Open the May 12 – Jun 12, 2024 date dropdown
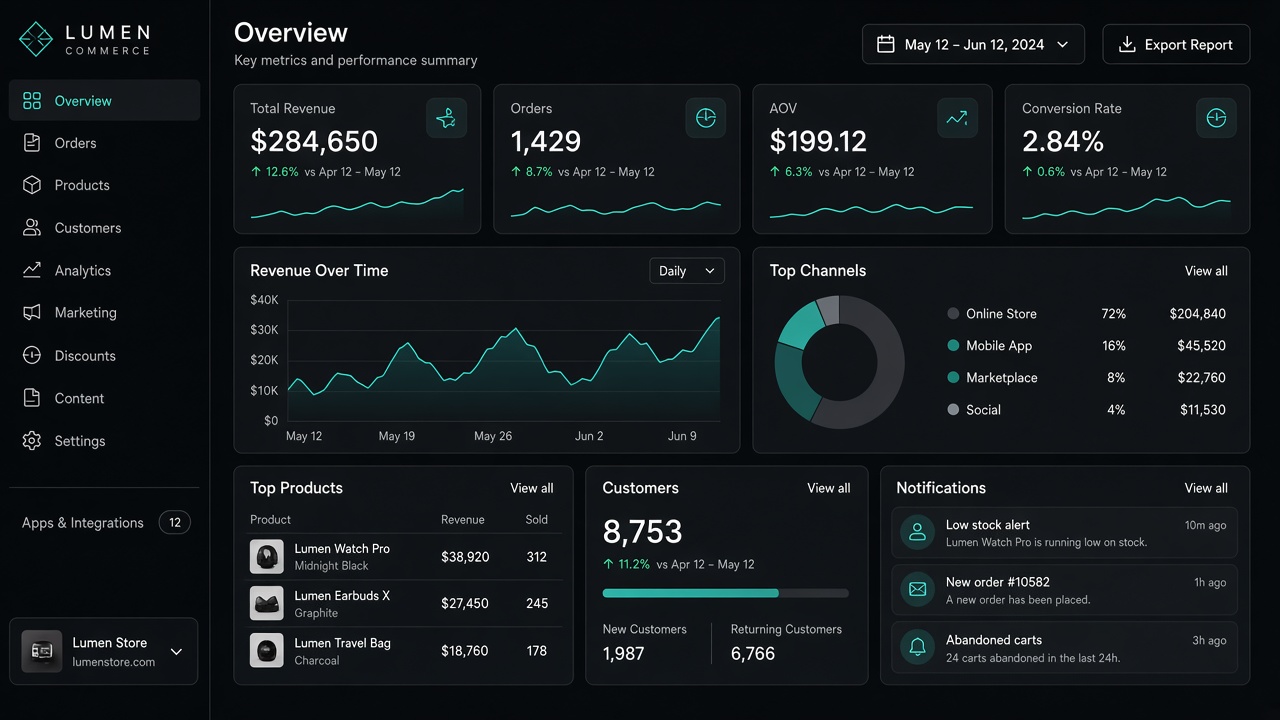 973,44
